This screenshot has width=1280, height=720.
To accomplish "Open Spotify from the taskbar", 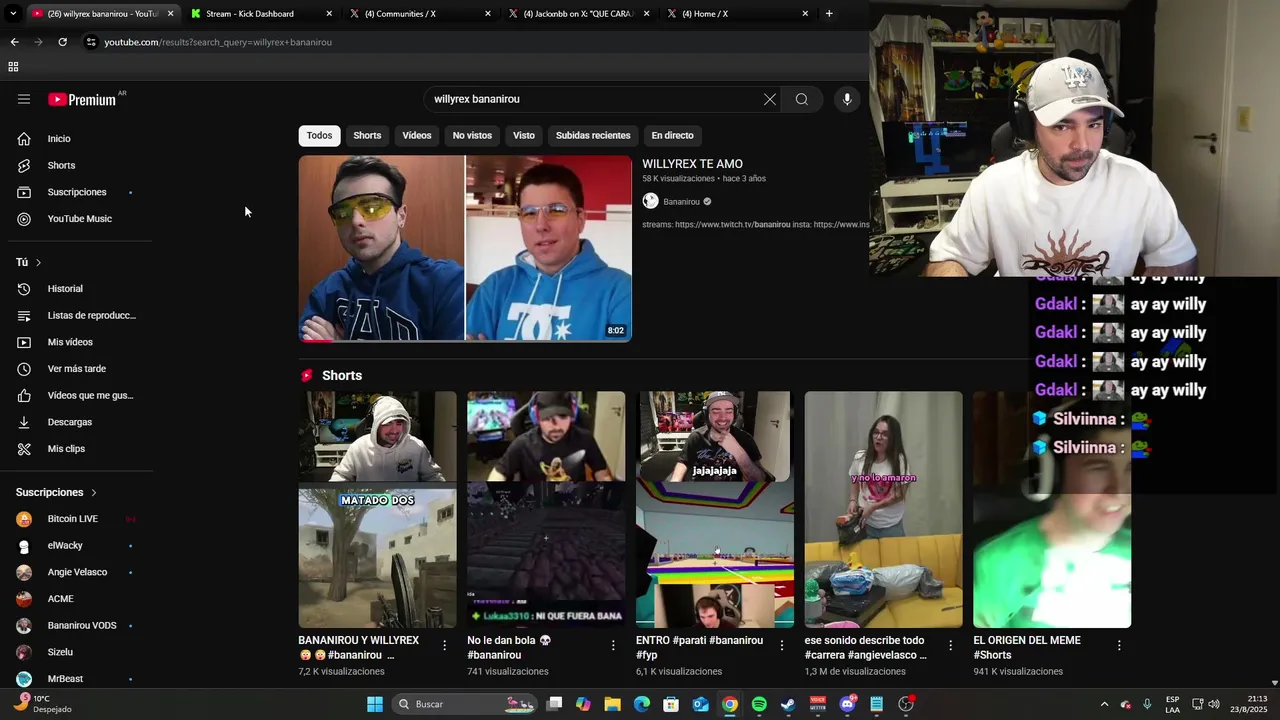I will click(x=759, y=704).
